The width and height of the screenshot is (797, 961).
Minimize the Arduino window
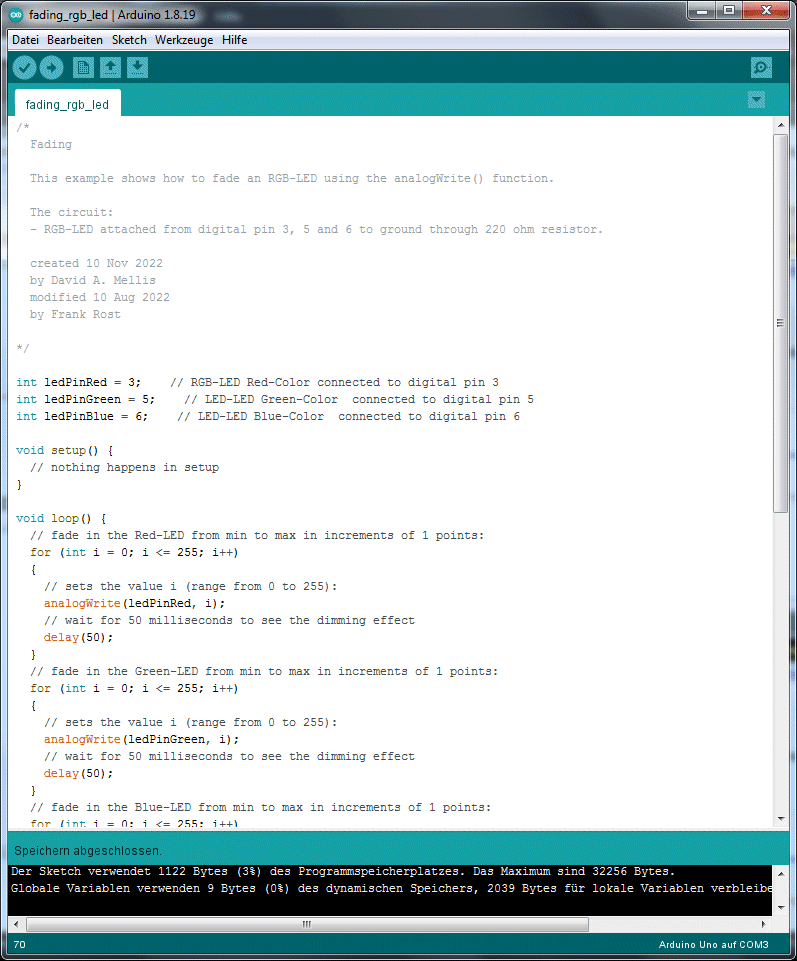click(703, 11)
